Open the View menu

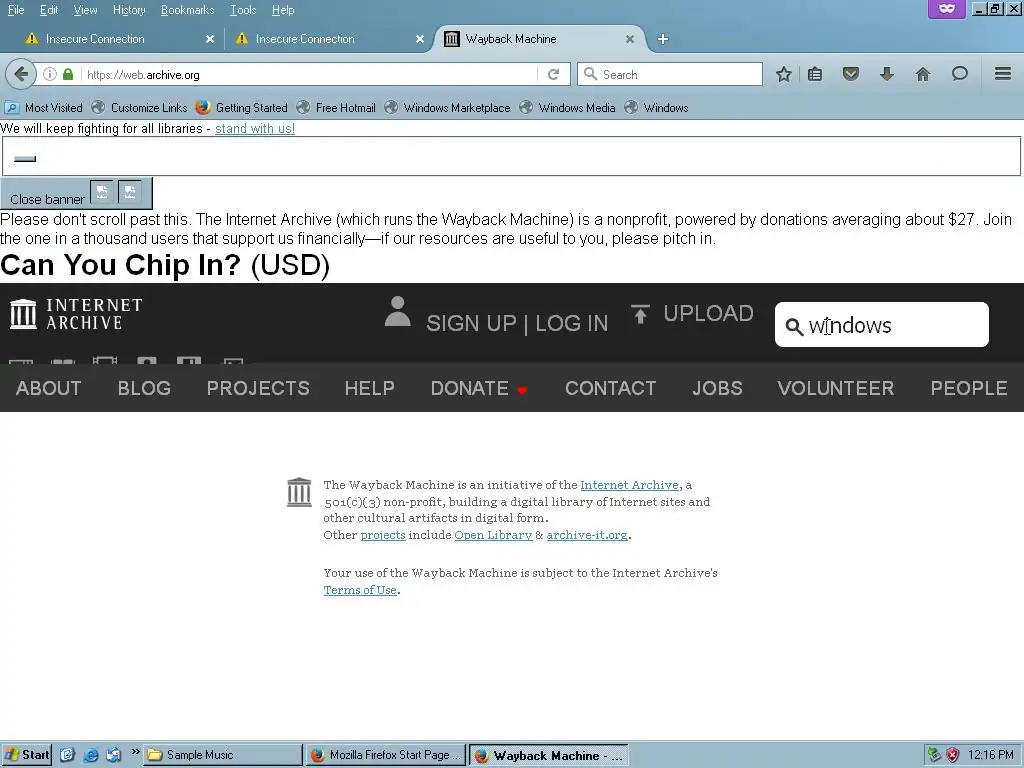pos(85,10)
